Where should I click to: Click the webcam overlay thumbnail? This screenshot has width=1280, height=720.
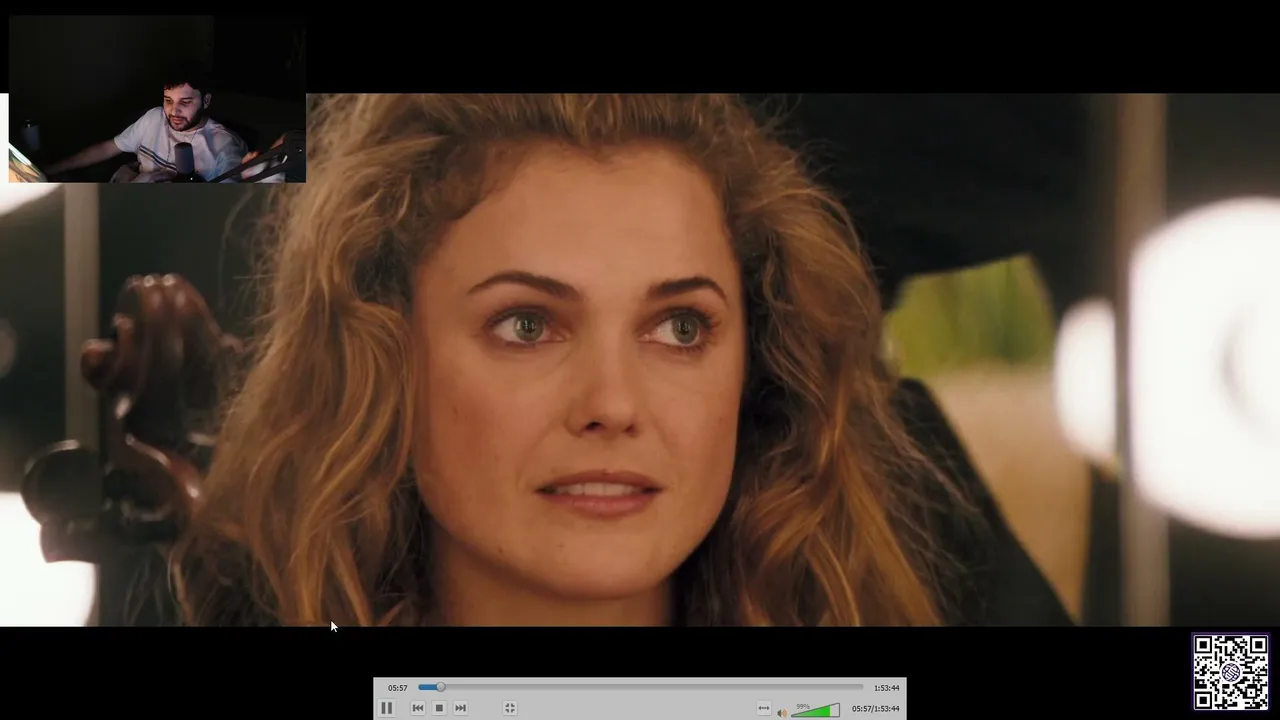click(157, 98)
